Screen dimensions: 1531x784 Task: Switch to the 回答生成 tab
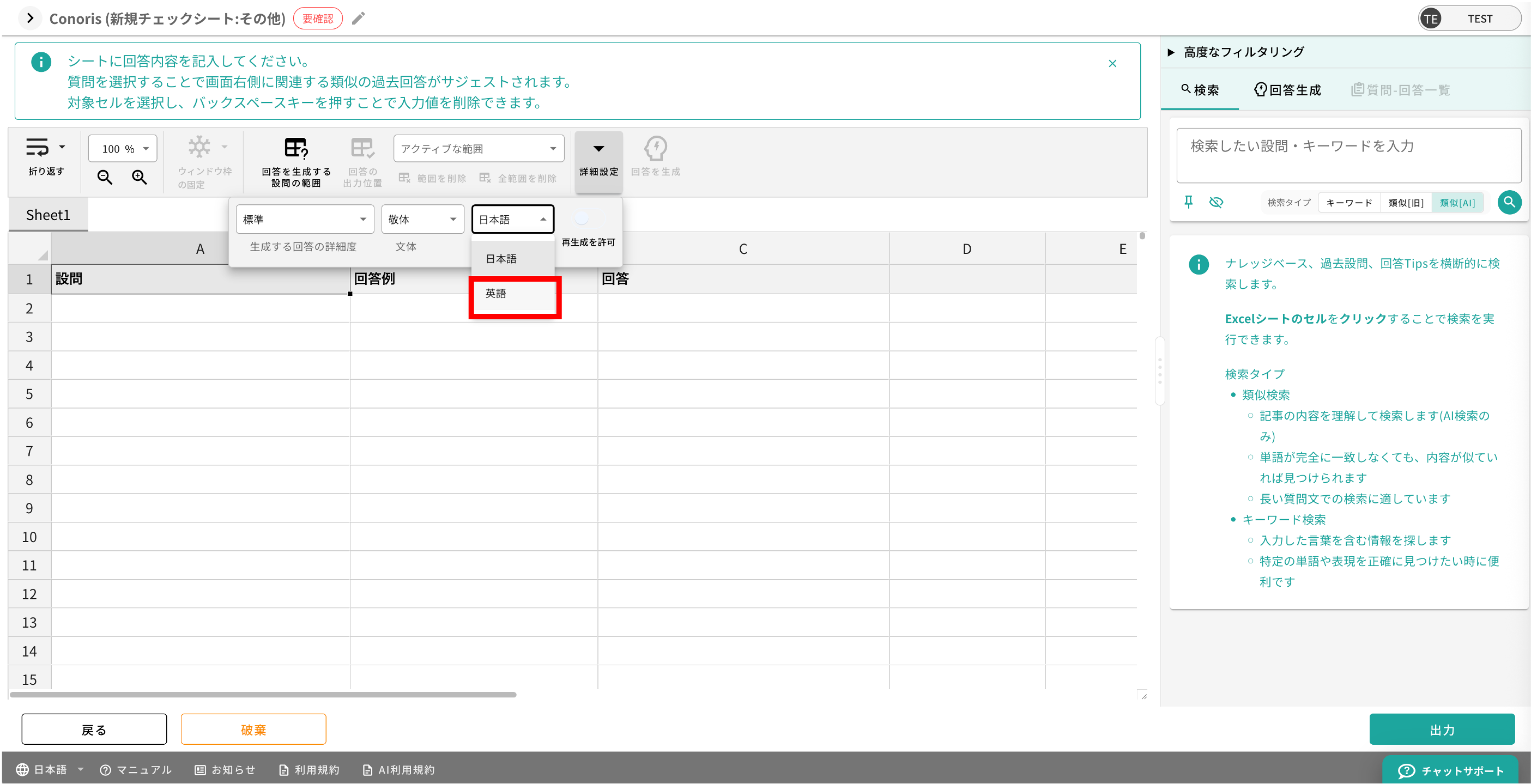pyautogui.click(x=1287, y=90)
